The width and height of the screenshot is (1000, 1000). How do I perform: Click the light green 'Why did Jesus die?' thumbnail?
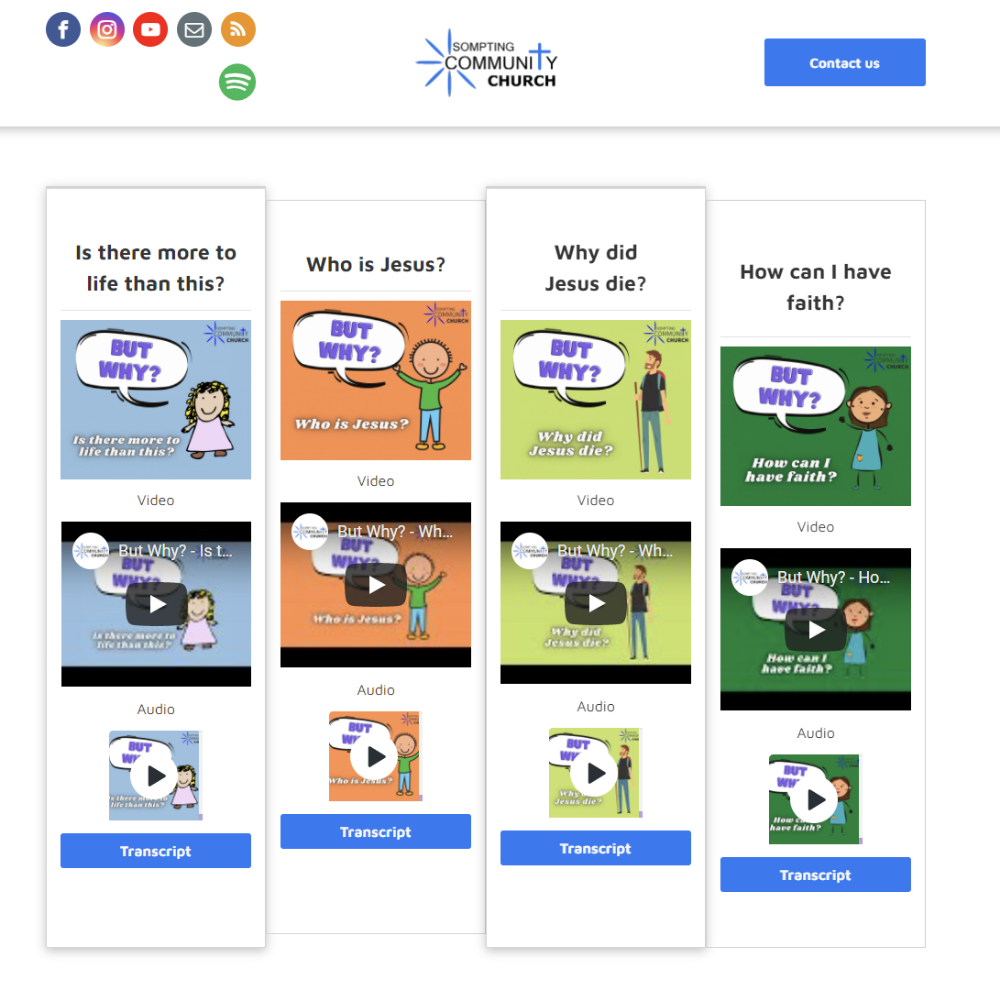596,399
